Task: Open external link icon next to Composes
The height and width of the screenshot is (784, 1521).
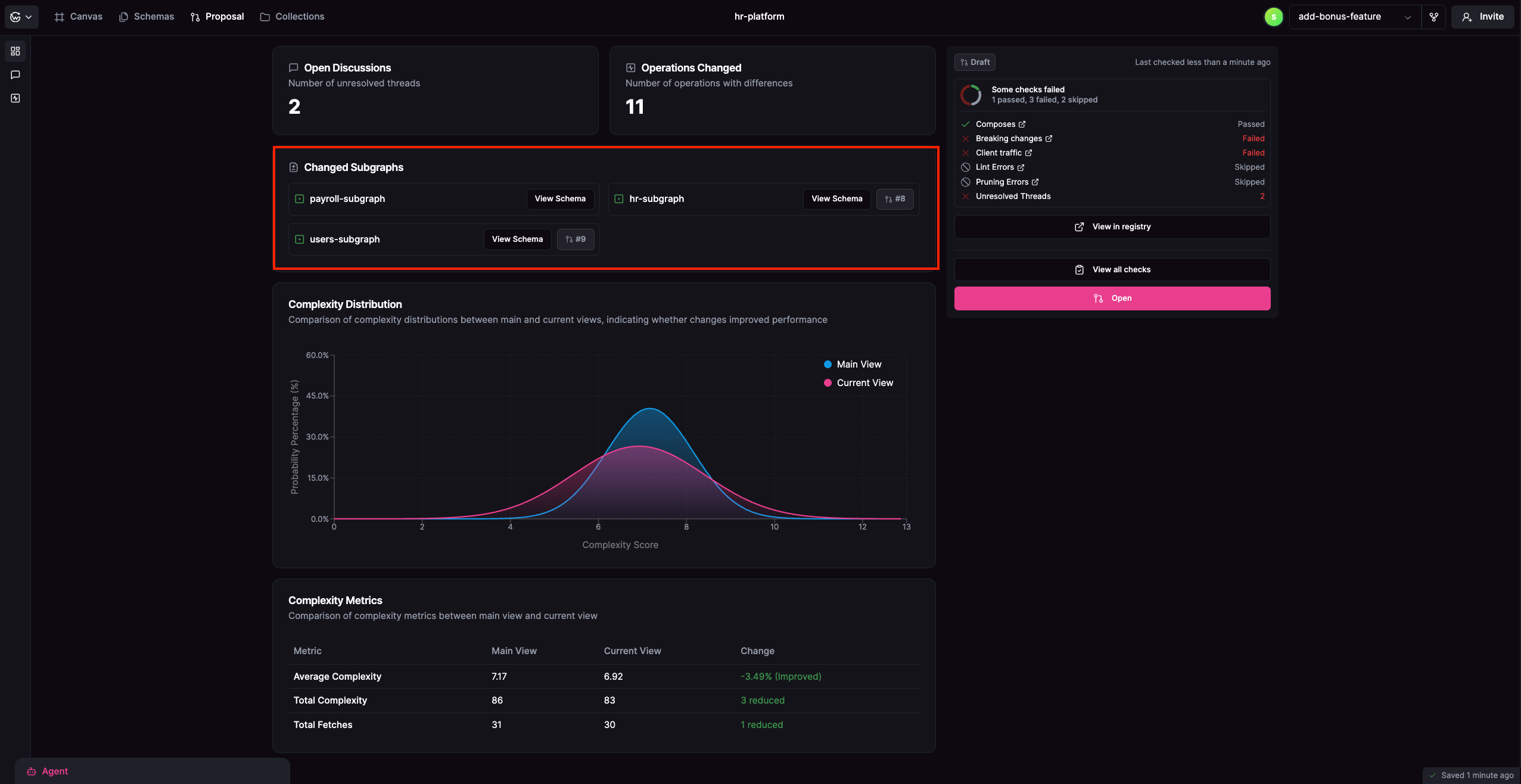Action: coord(1022,125)
